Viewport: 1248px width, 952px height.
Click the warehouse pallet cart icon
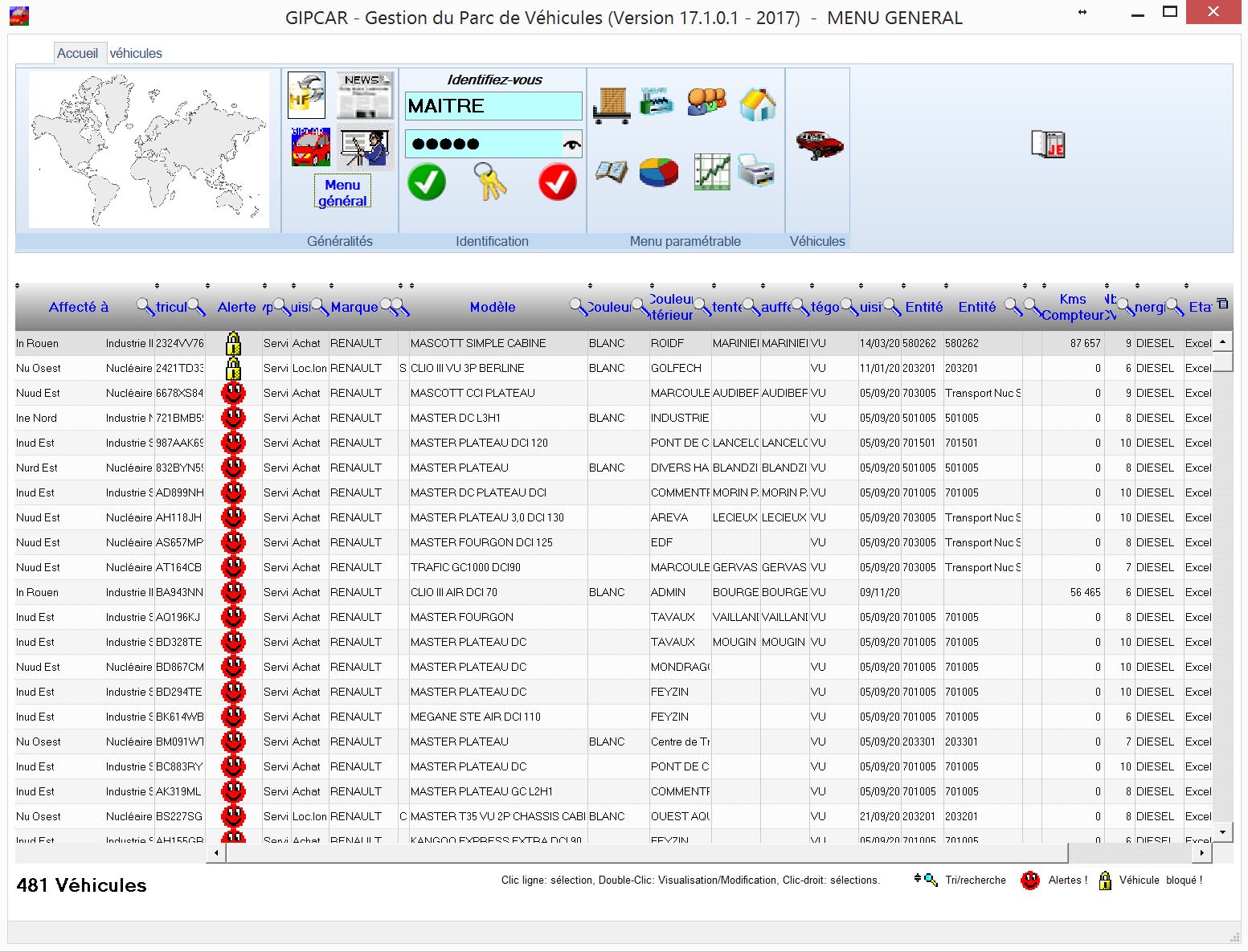tap(612, 104)
